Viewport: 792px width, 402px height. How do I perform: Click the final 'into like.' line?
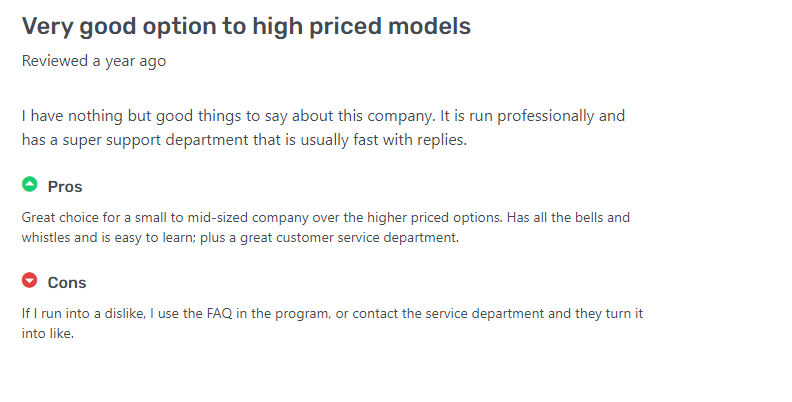48,334
